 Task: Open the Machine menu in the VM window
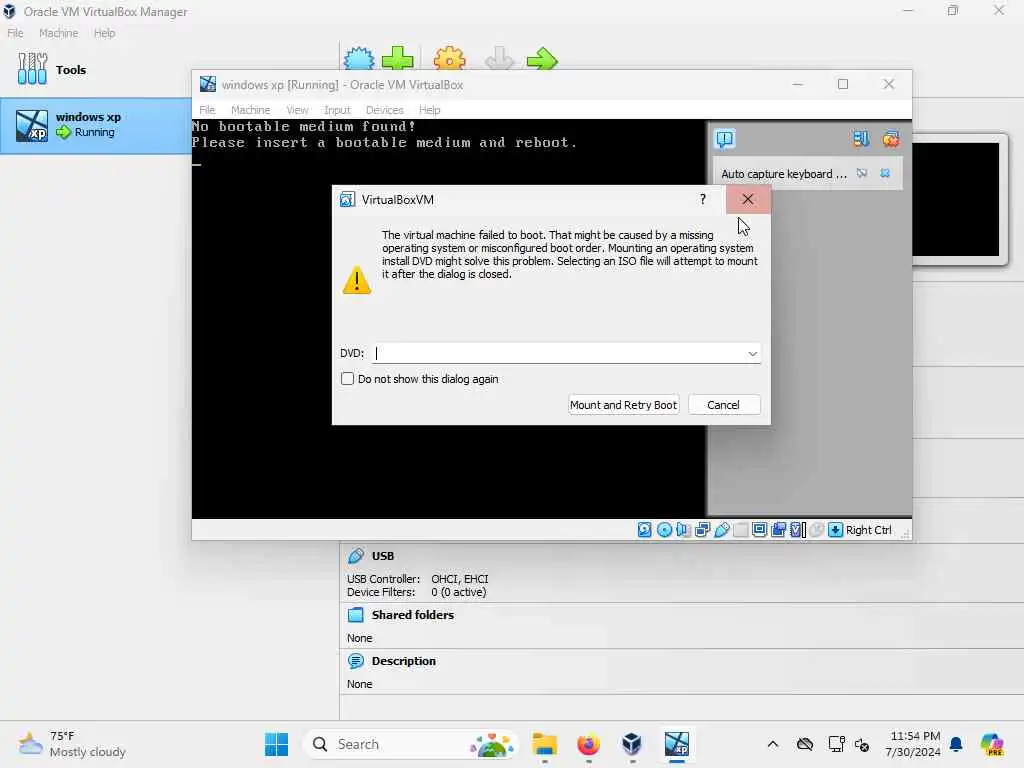[x=250, y=110]
